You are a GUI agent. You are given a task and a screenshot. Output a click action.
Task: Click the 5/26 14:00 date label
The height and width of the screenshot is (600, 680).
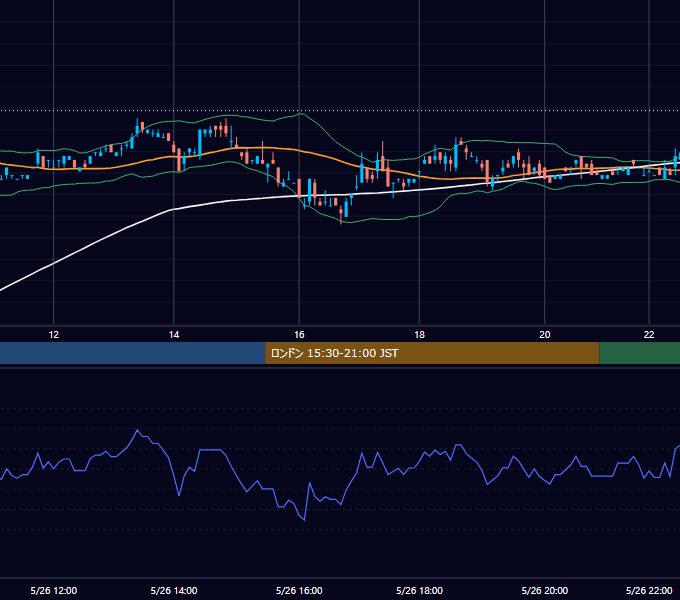tap(174, 590)
